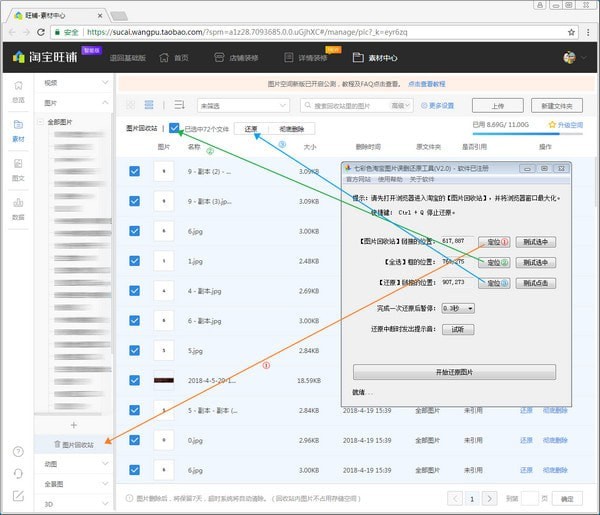Viewport: 600px width, 515px height.
Task: Open the 未筛选 filter dropdown
Action: click(243, 106)
